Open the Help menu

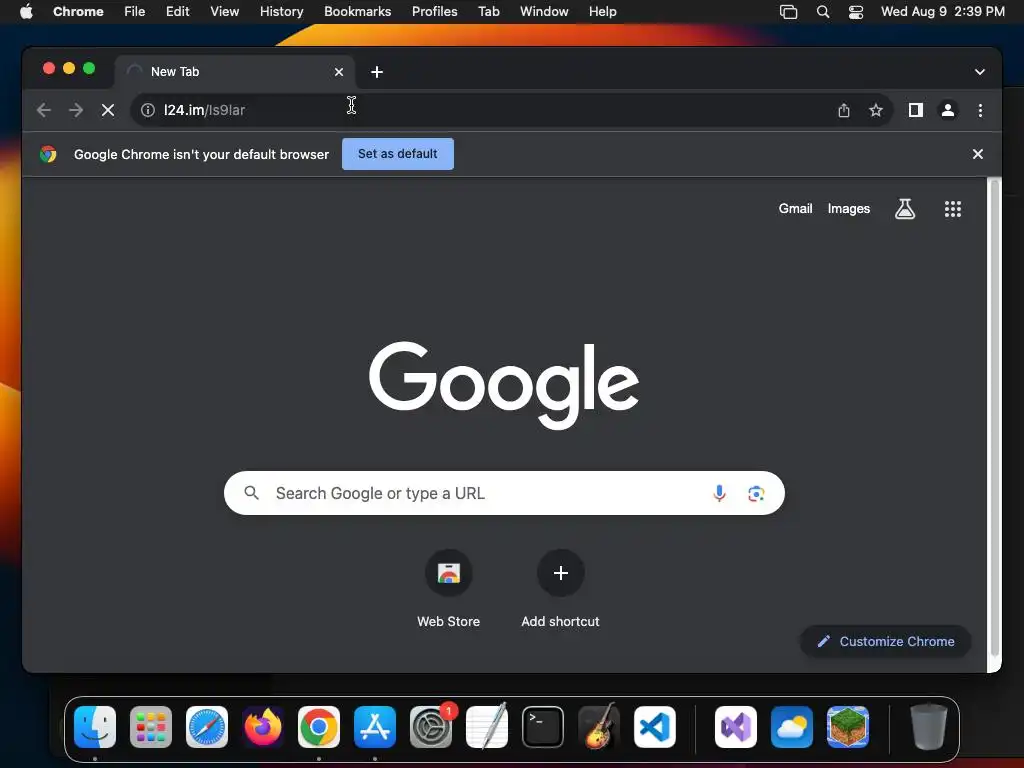coord(602,11)
